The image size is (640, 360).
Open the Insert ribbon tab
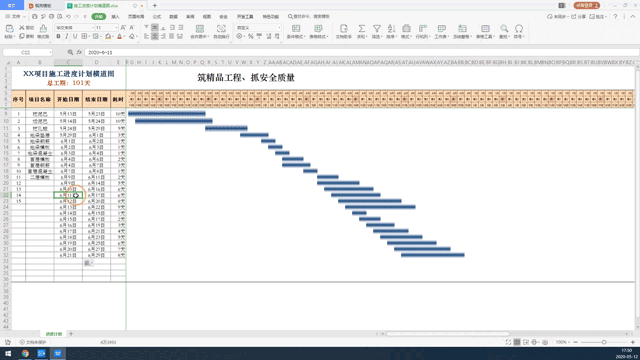click(x=116, y=17)
